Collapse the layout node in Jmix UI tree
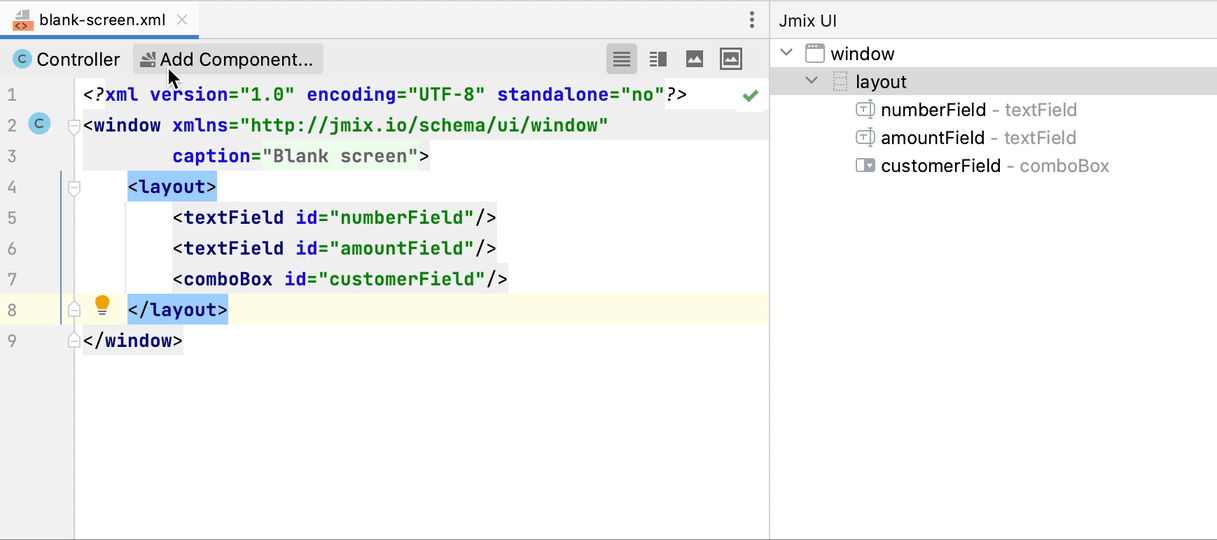The width and height of the screenshot is (1217, 540). click(x=811, y=81)
